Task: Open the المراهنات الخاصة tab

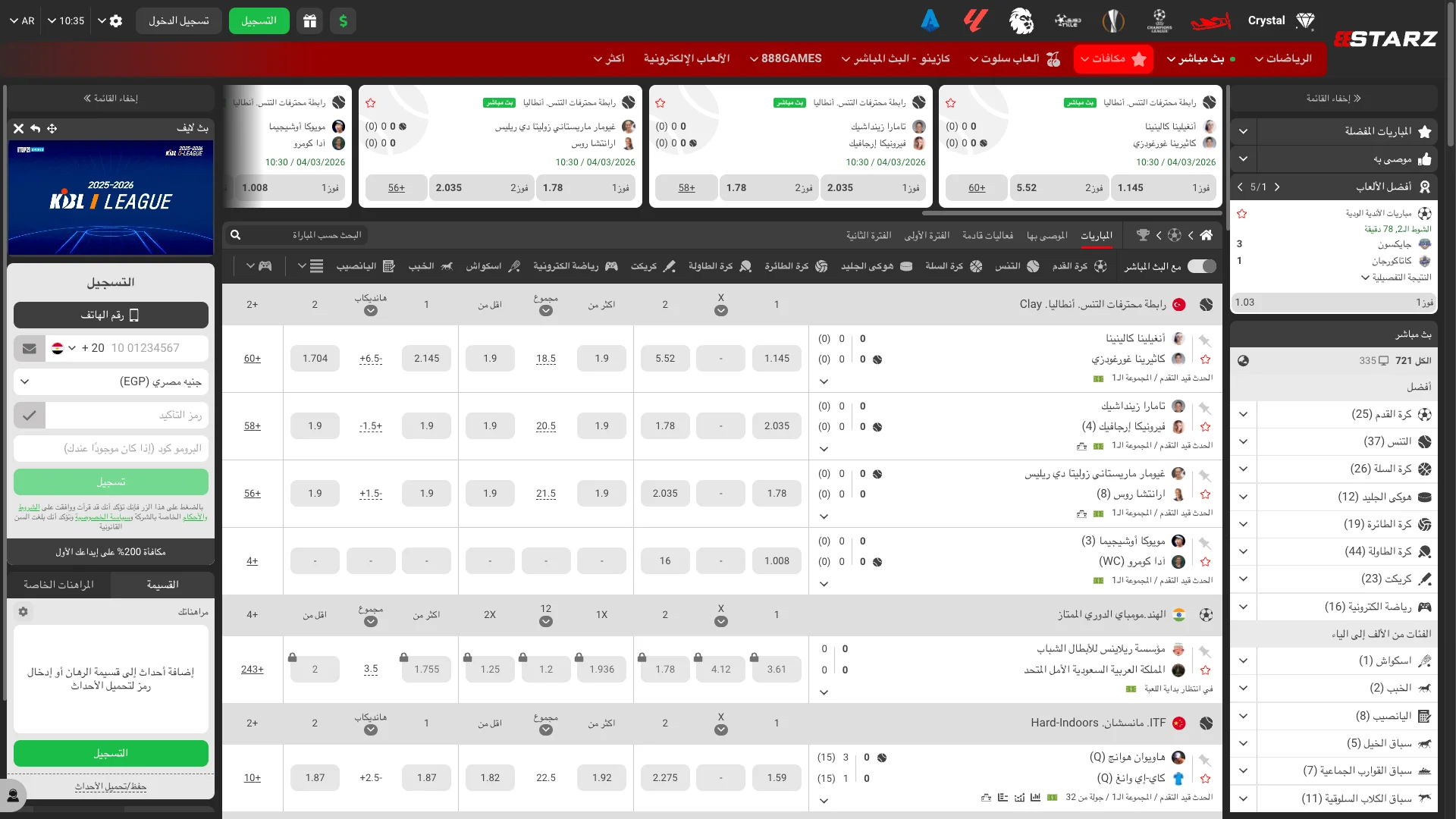Action: click(58, 585)
